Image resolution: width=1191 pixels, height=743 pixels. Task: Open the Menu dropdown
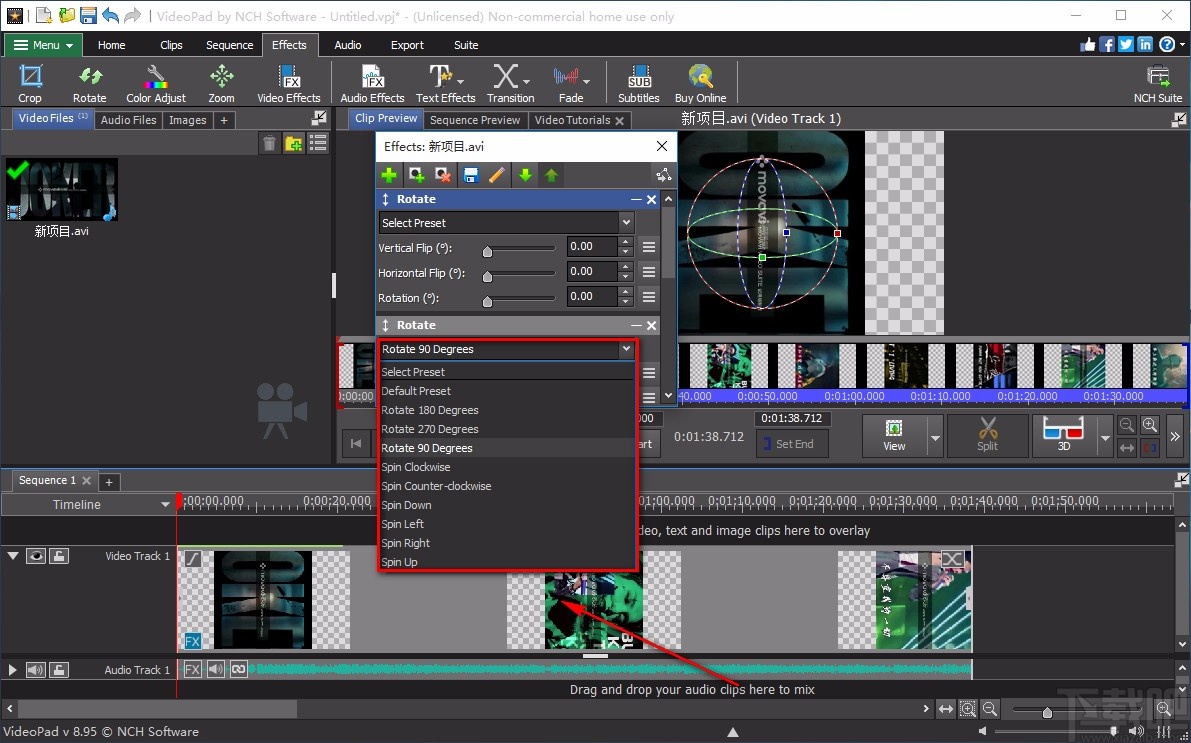click(x=42, y=44)
